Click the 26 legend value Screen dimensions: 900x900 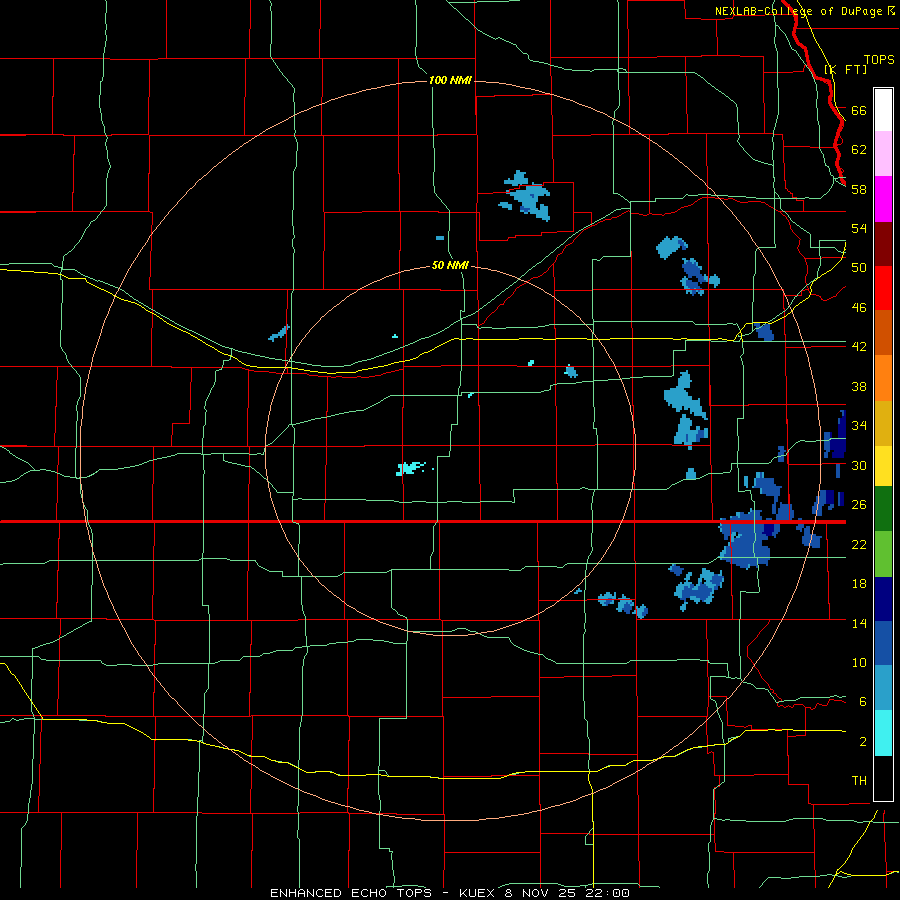pyautogui.click(x=859, y=505)
